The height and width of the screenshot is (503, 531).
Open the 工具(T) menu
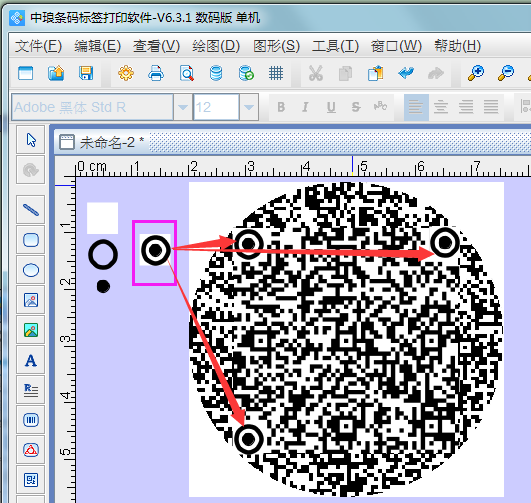[x=335, y=46]
